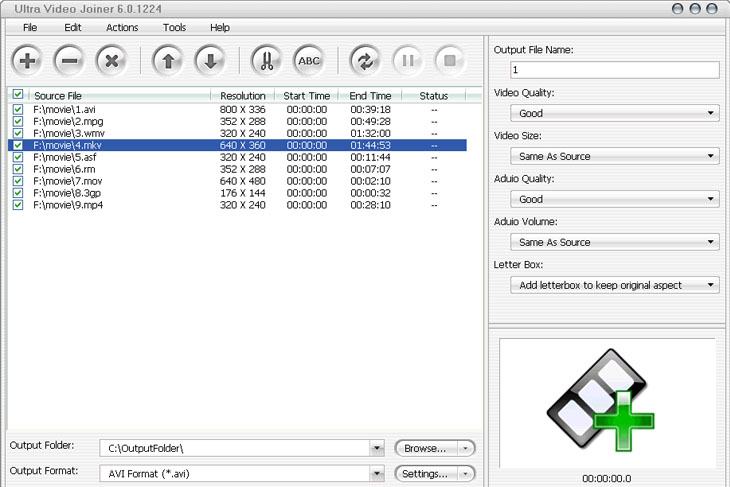Viewport: 730px width, 487px height.
Task: Uncheck the F:\movie\8.3gp checkbox
Action: pyautogui.click(x=18, y=193)
